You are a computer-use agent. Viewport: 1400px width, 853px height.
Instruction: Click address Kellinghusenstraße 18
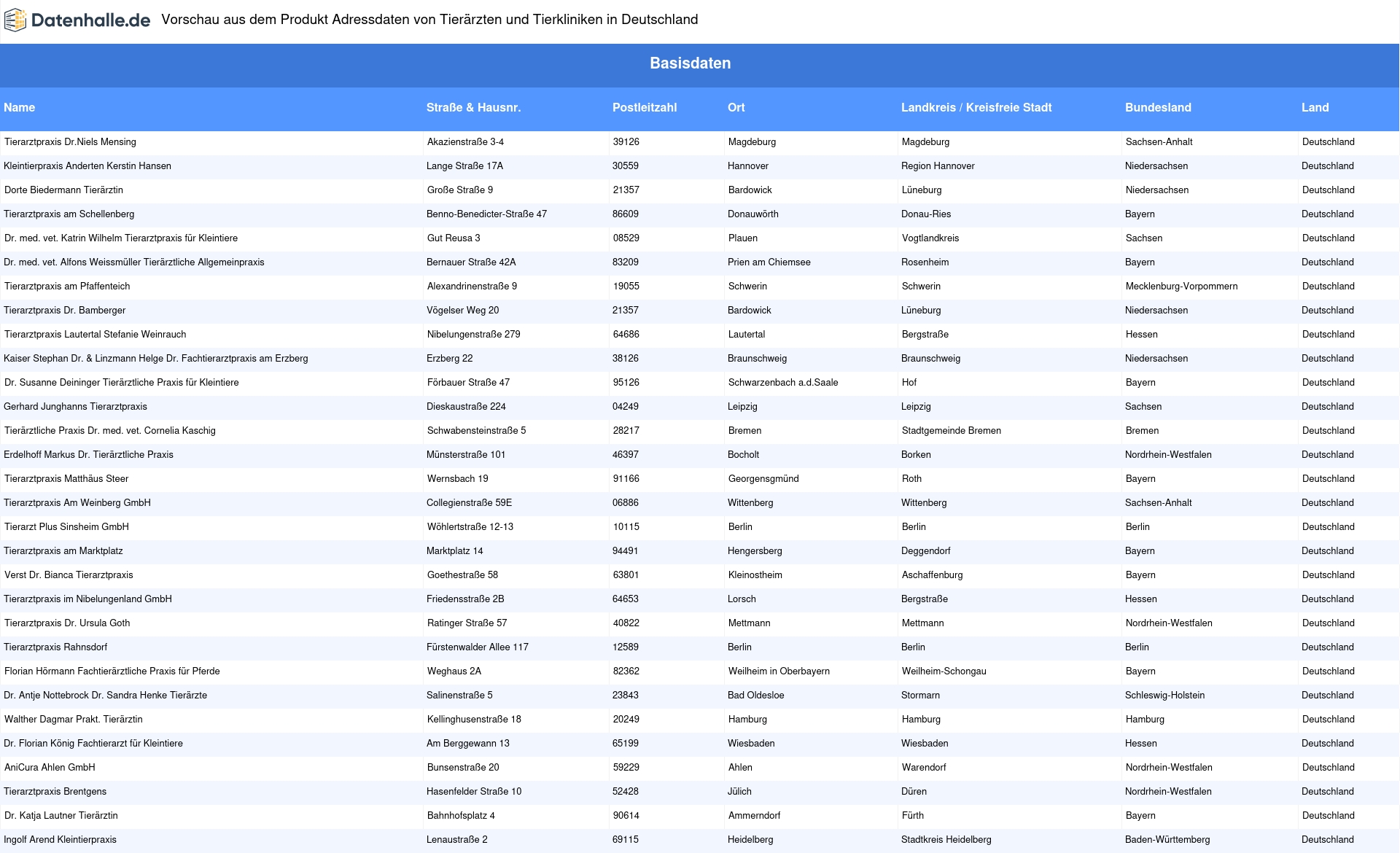point(474,720)
